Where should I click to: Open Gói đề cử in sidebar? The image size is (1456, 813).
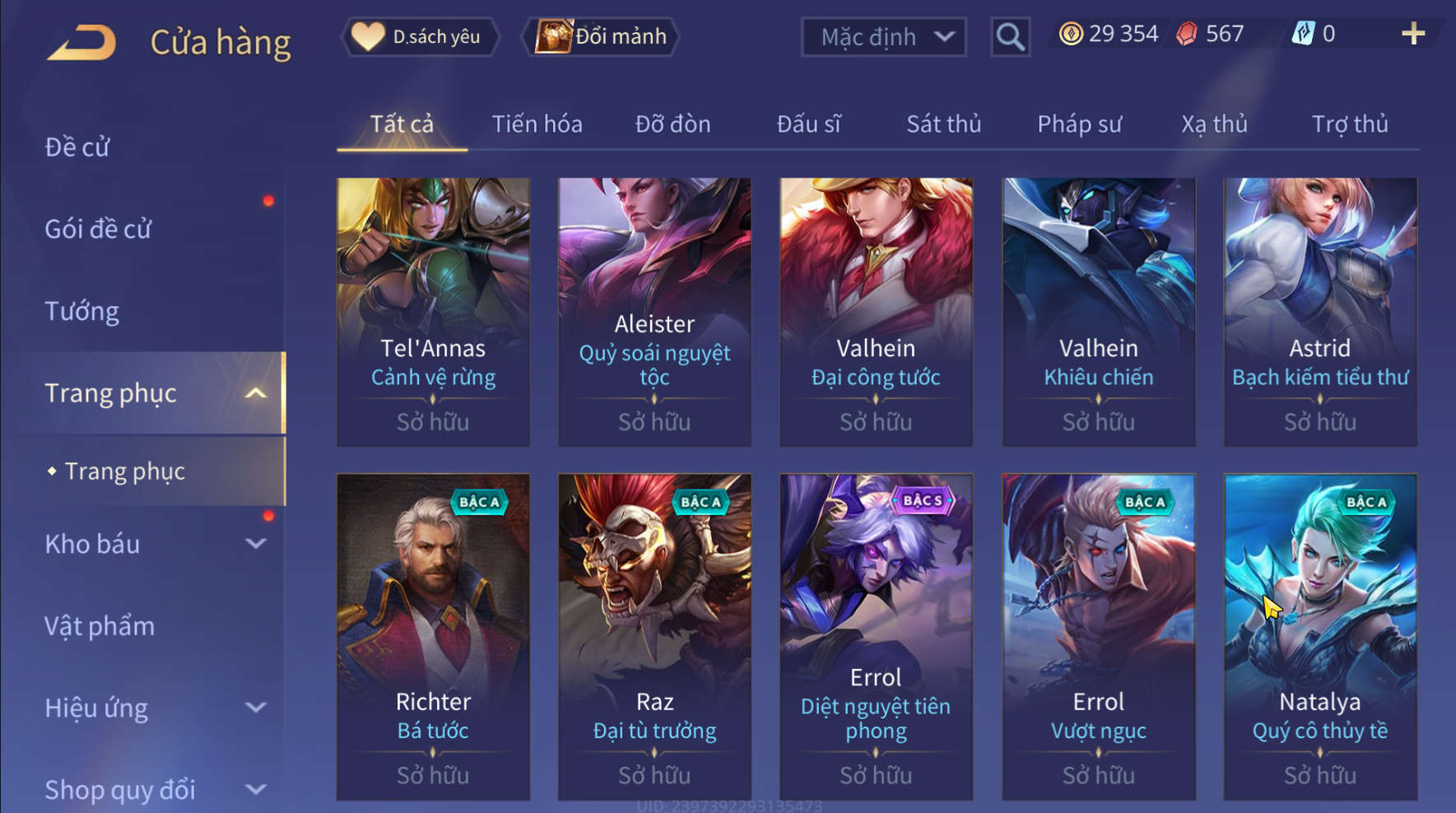pyautogui.click(x=98, y=229)
